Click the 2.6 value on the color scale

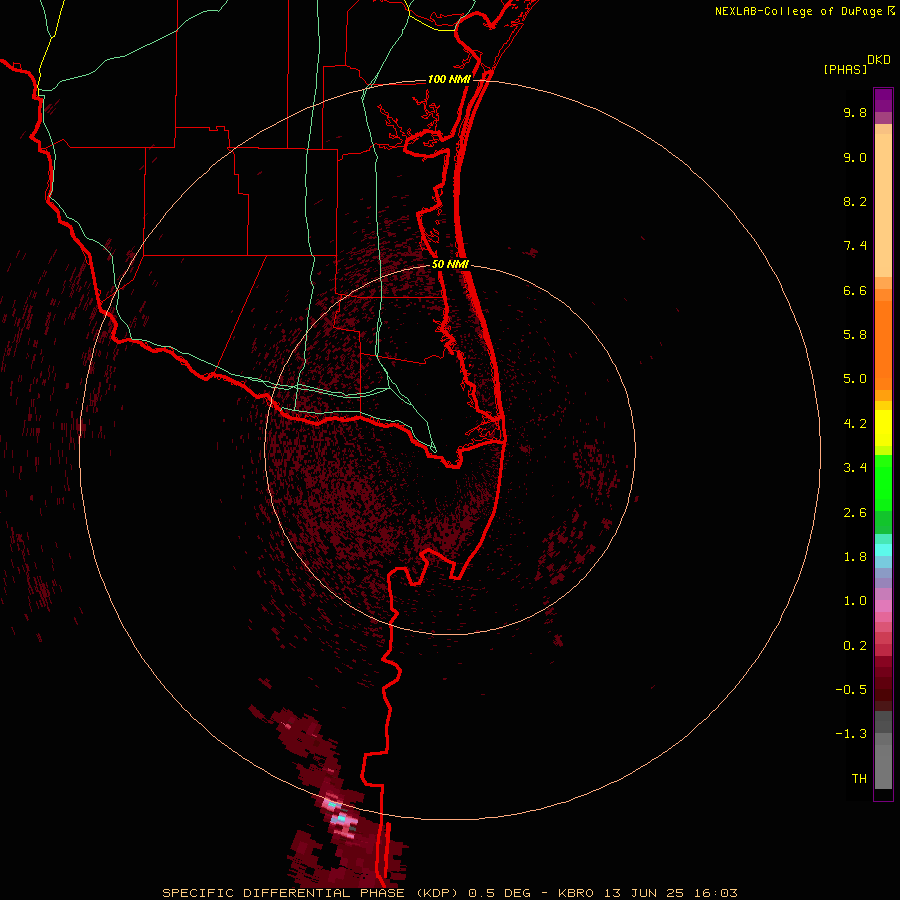855,513
